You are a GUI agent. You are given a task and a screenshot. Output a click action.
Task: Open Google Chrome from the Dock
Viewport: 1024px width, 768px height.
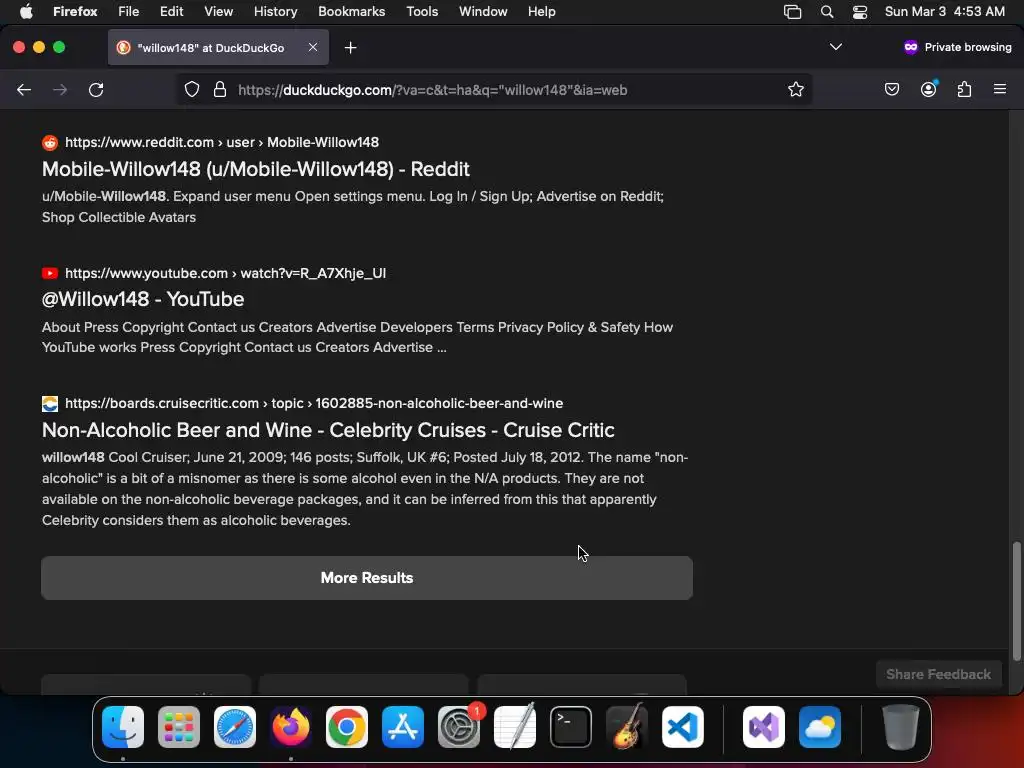tap(347, 727)
